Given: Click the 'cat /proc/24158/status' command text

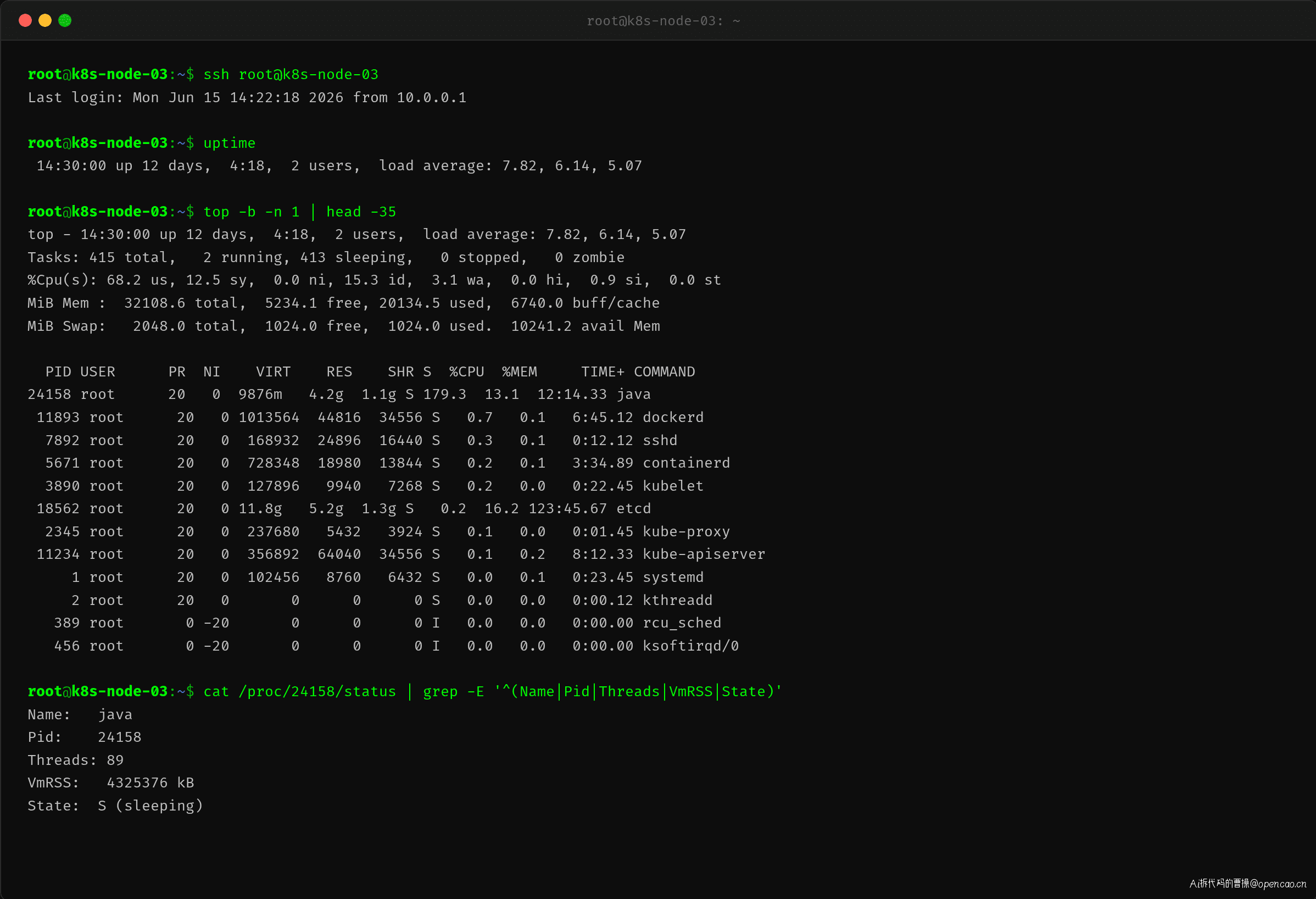Looking at the screenshot, I should [x=299, y=692].
